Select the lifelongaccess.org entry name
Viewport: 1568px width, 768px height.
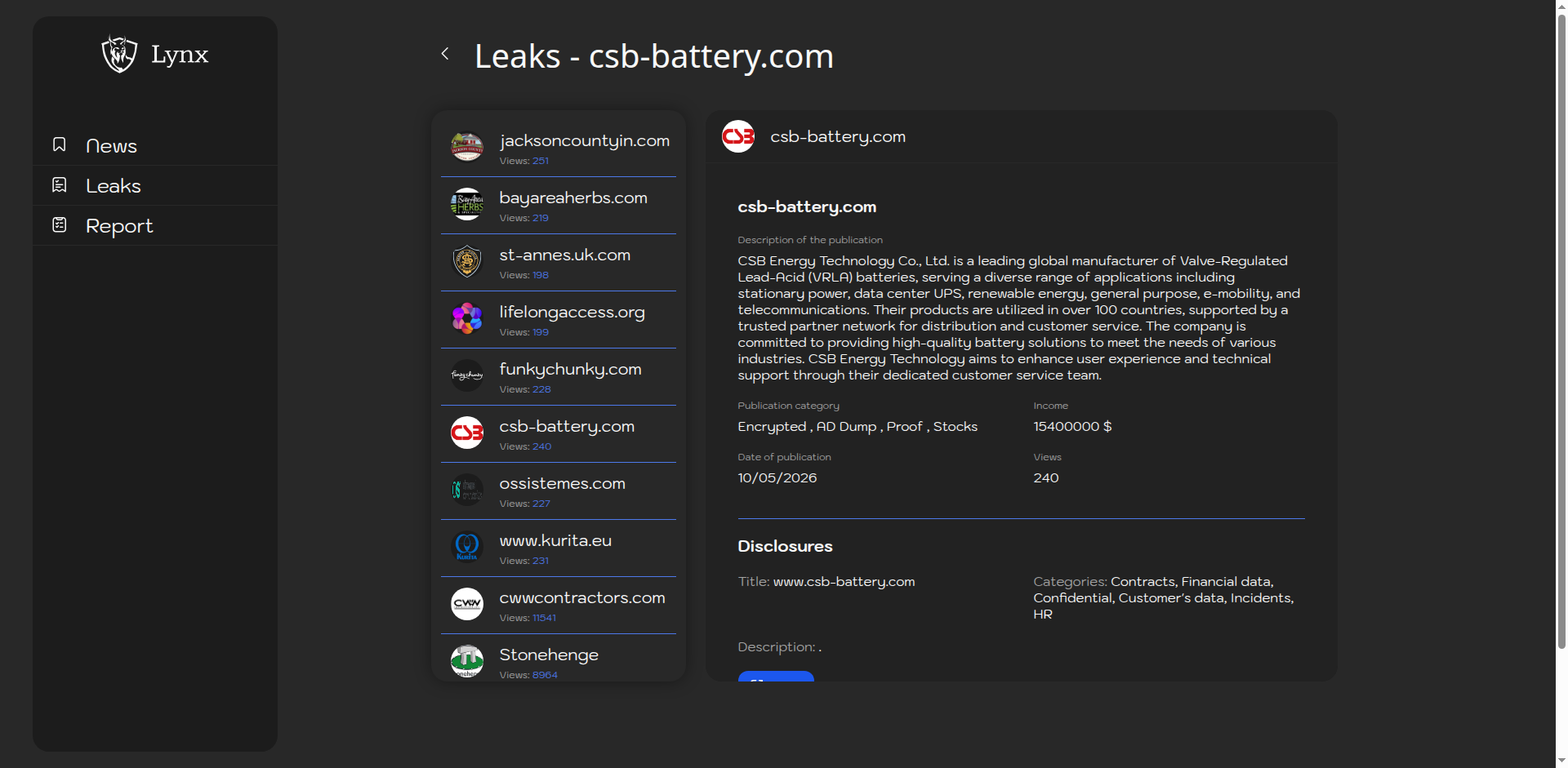(x=572, y=313)
